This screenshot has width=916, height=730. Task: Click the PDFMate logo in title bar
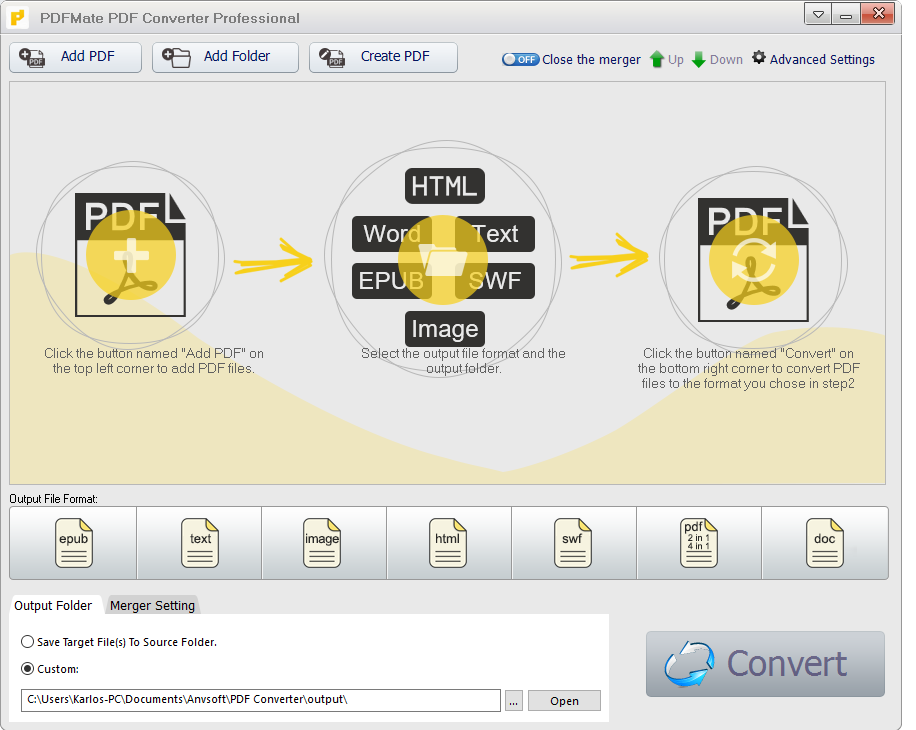[18, 18]
